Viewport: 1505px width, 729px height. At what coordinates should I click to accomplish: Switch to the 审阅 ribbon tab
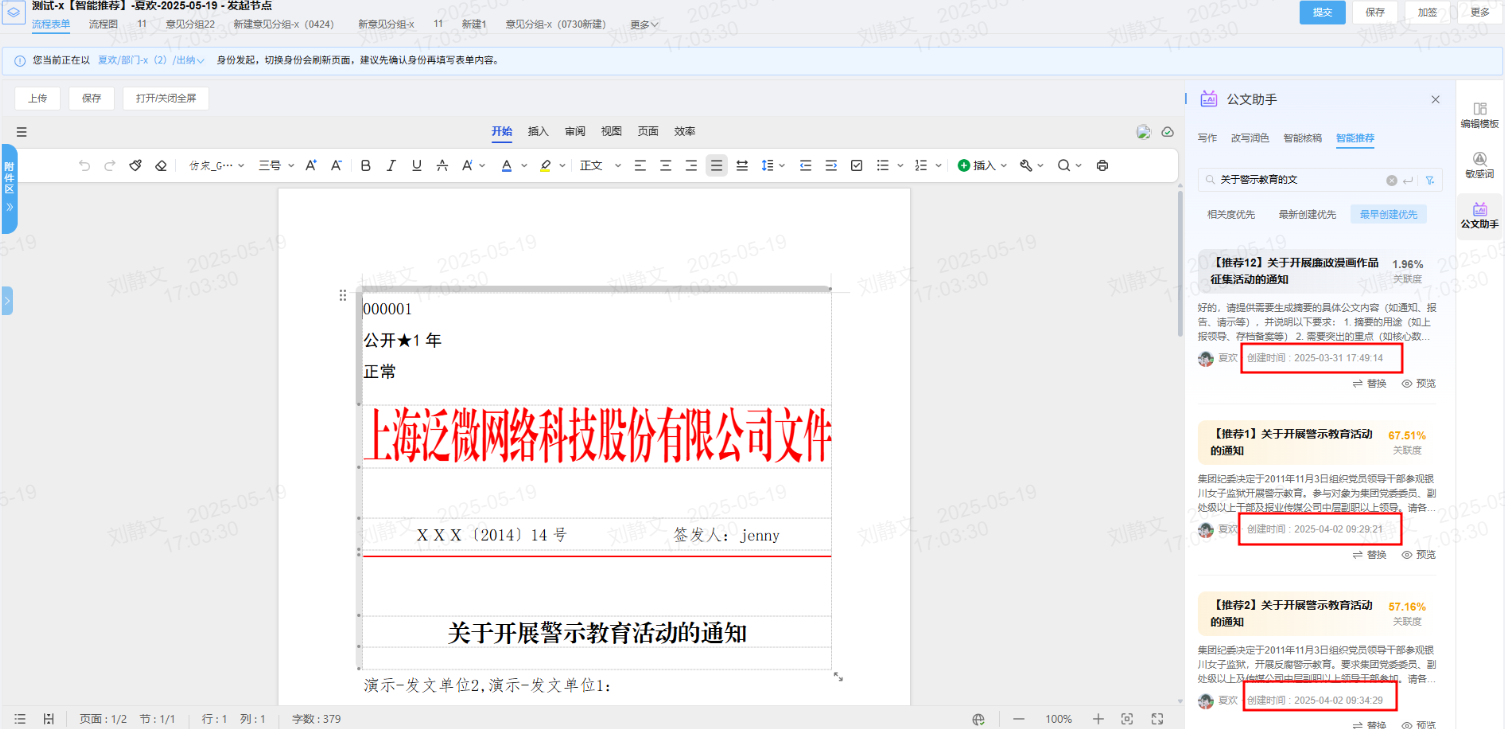pos(575,131)
